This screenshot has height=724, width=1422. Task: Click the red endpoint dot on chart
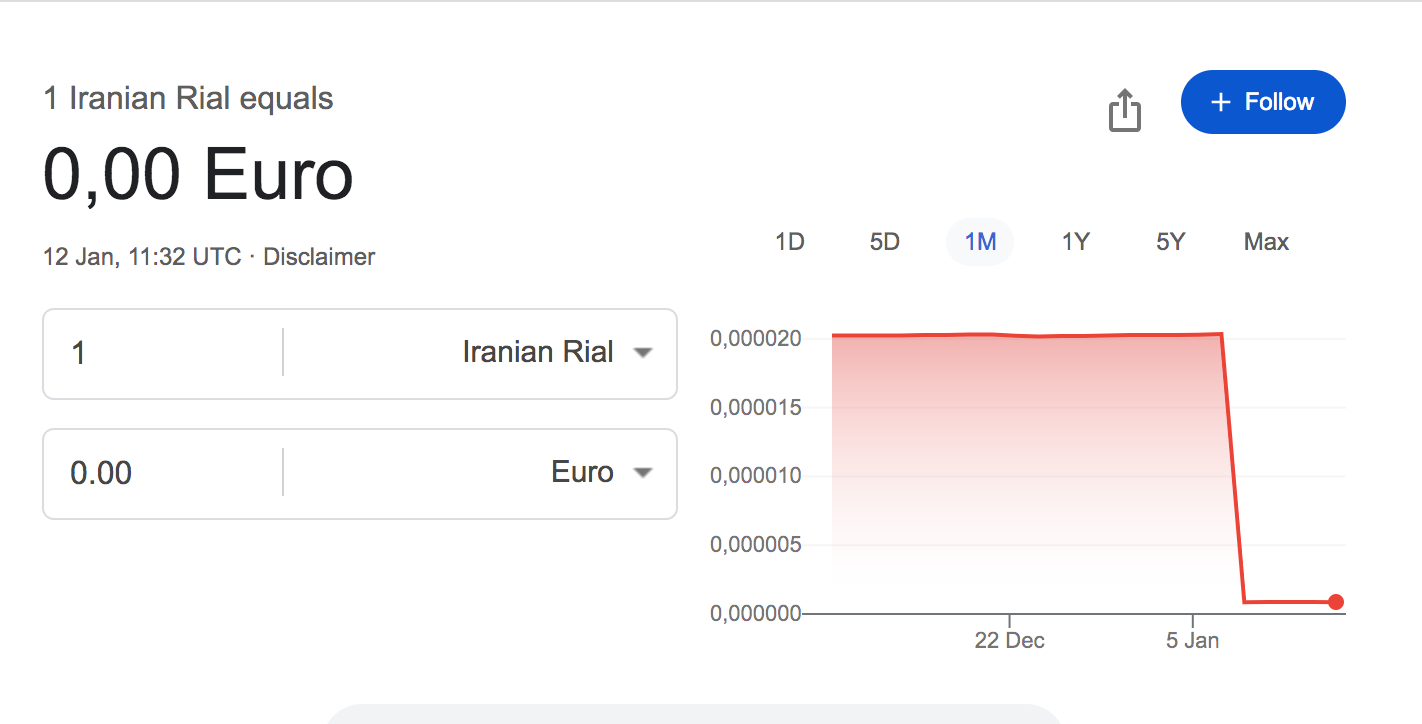pos(1336,602)
